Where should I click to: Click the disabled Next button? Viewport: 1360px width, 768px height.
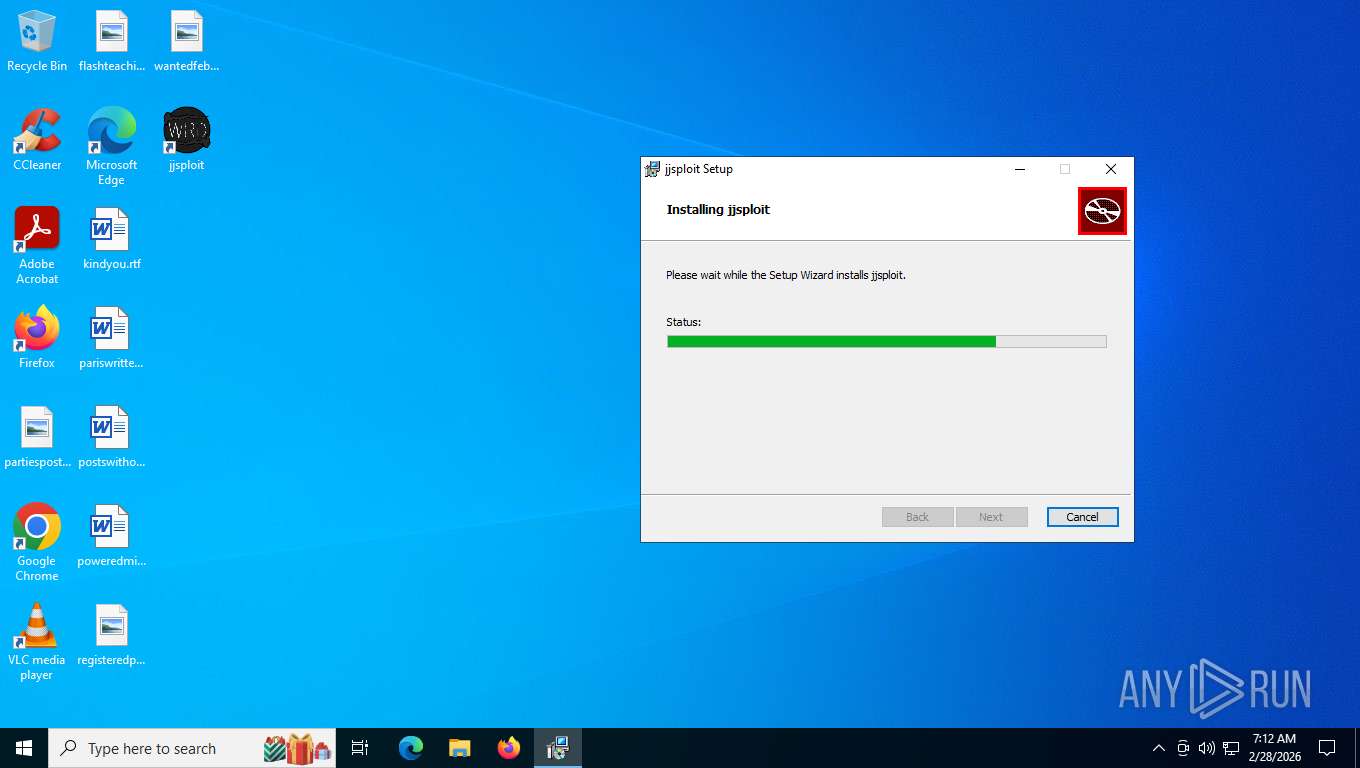coord(991,517)
